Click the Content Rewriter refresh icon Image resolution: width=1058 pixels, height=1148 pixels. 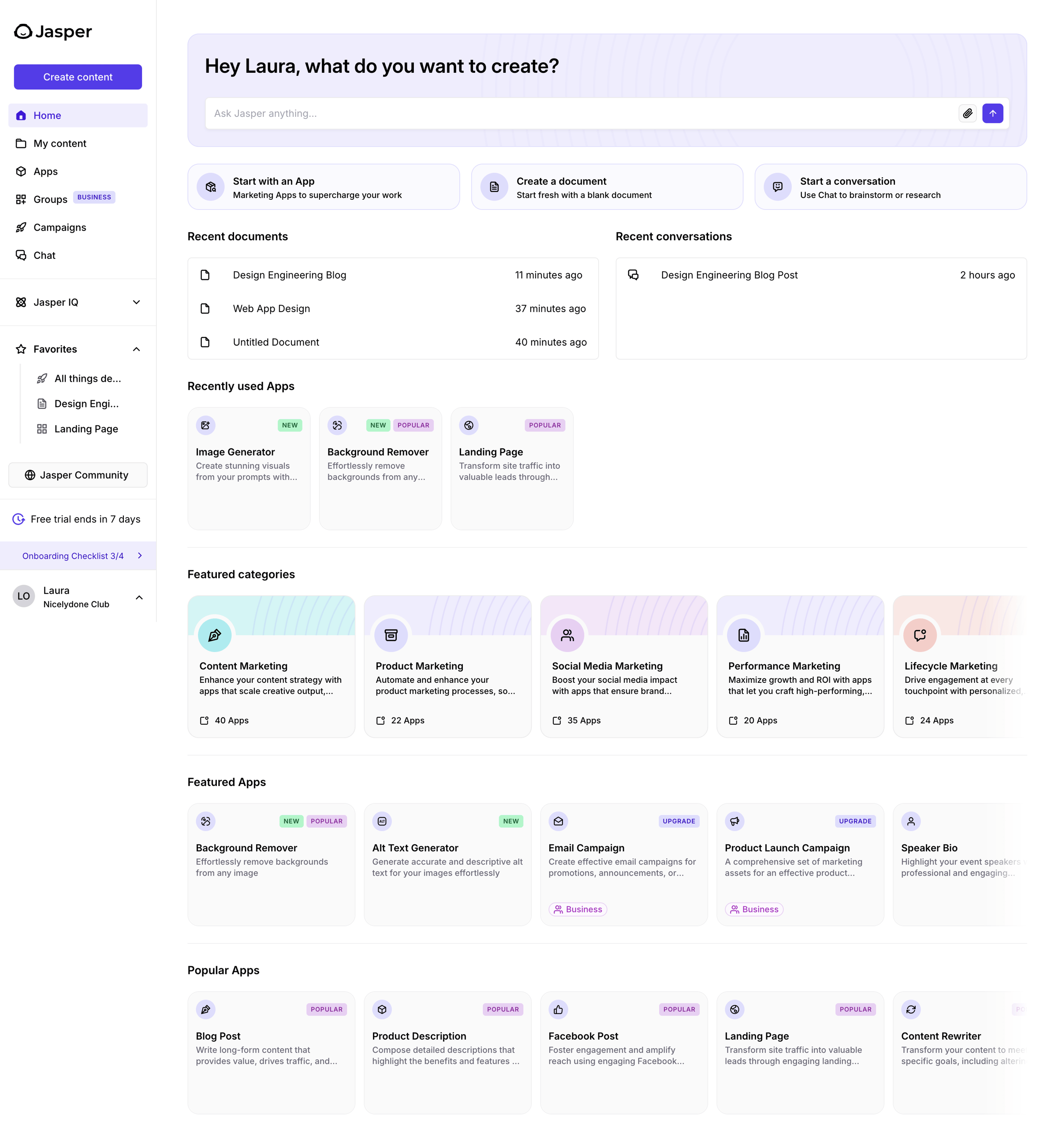pyautogui.click(x=911, y=1010)
